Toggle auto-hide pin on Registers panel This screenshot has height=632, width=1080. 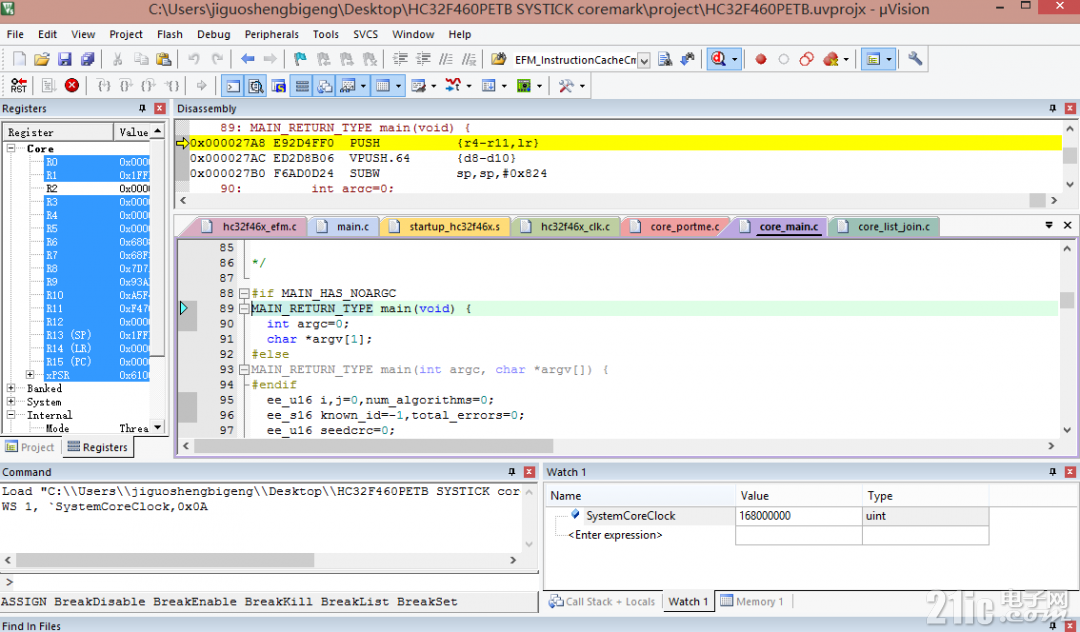pos(143,109)
